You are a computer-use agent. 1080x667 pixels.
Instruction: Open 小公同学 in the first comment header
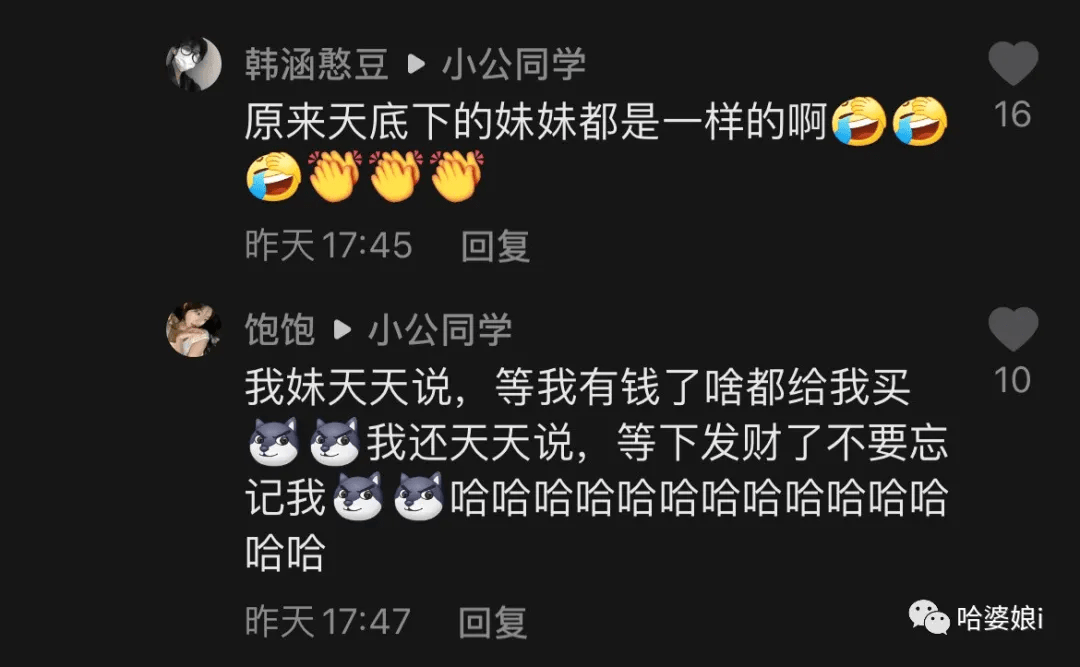point(514,64)
